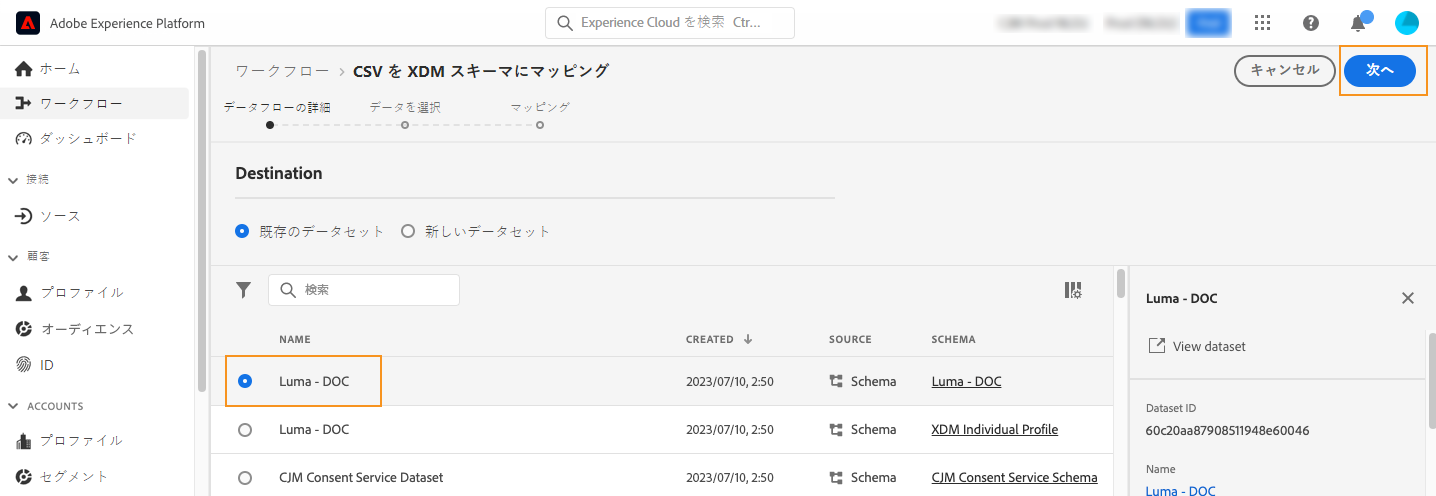Click the ワークフロー breadcrumb link
Screen dimensions: 1436x496
coord(282,71)
